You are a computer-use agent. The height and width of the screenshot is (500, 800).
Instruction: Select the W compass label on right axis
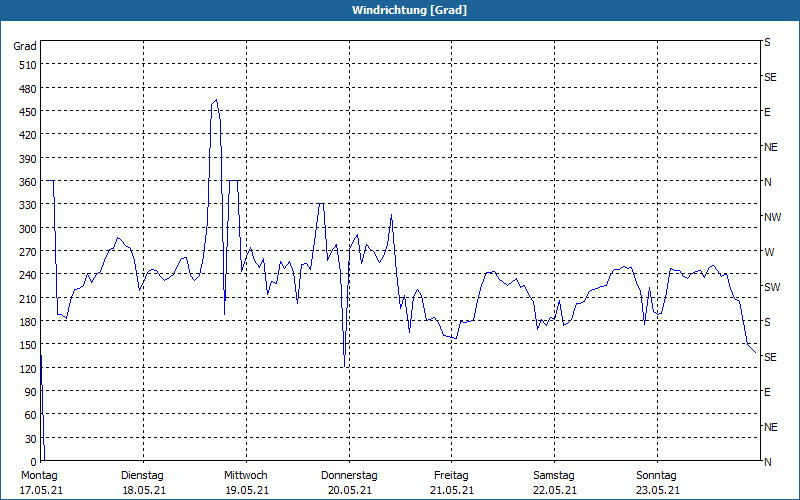click(769, 252)
